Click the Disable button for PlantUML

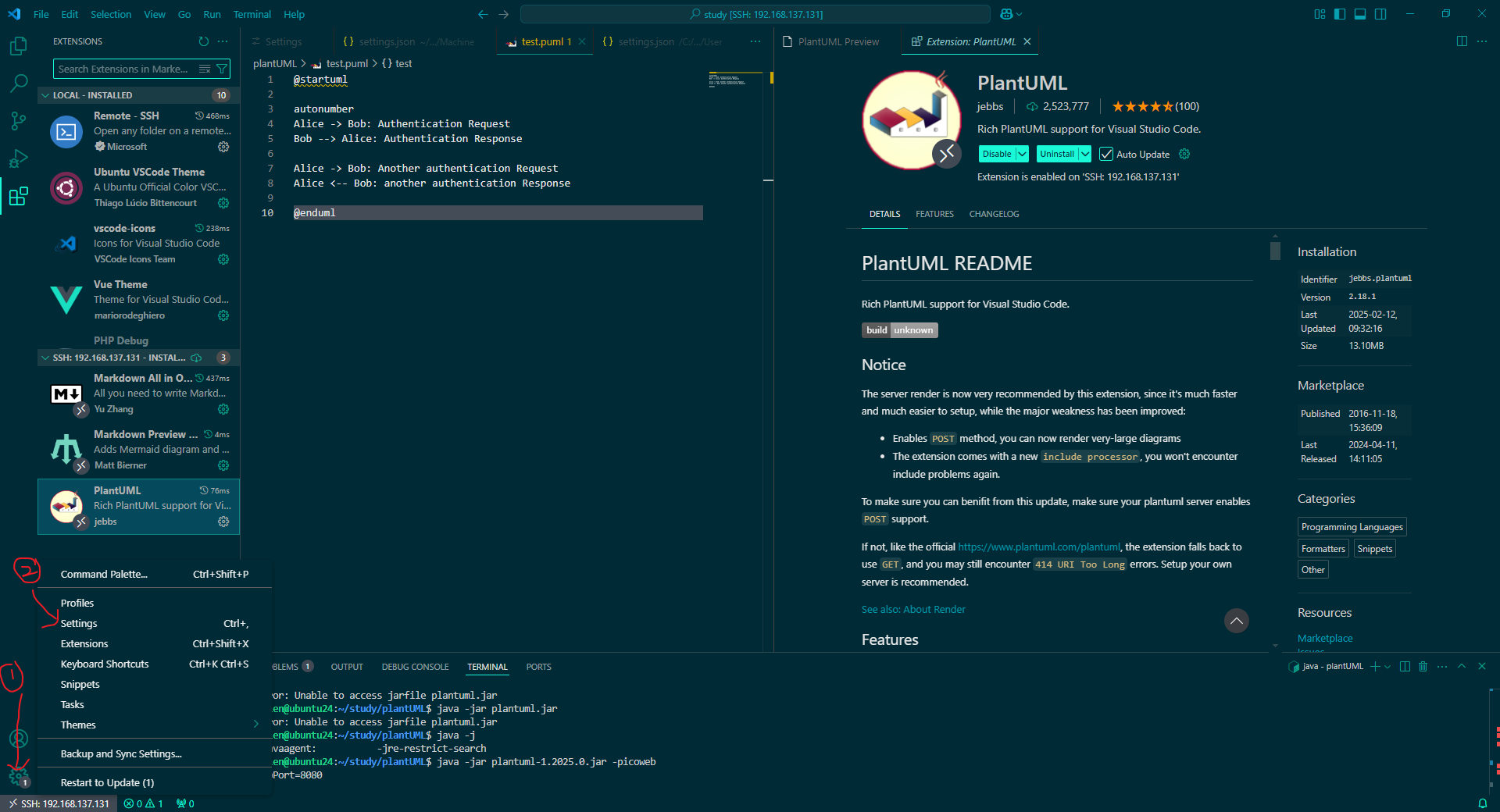pos(998,154)
